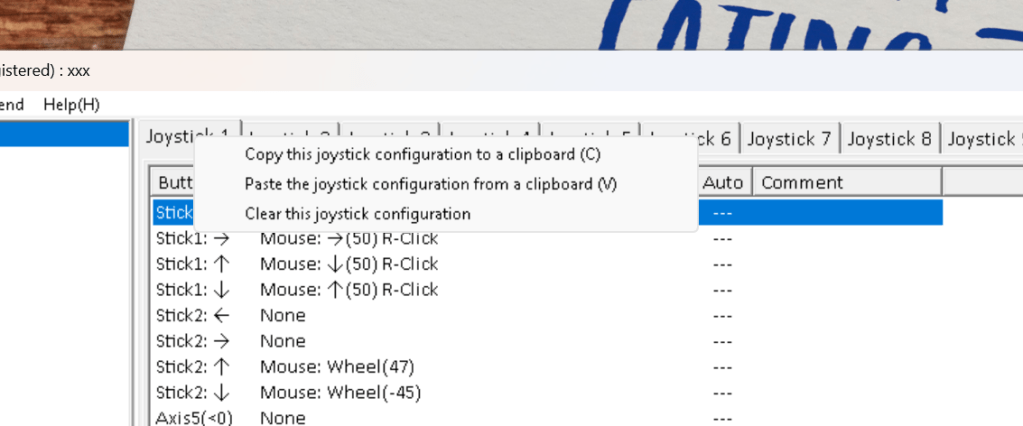Viewport: 1023px width, 426px height.
Task: Select the highlighted profile in the left list
Action: tap(64, 134)
